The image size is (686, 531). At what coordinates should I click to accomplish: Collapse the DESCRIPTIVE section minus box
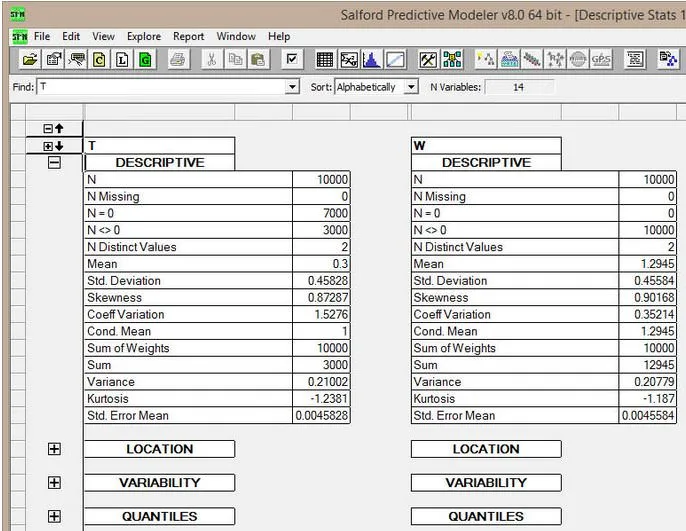pyautogui.click(x=54, y=163)
